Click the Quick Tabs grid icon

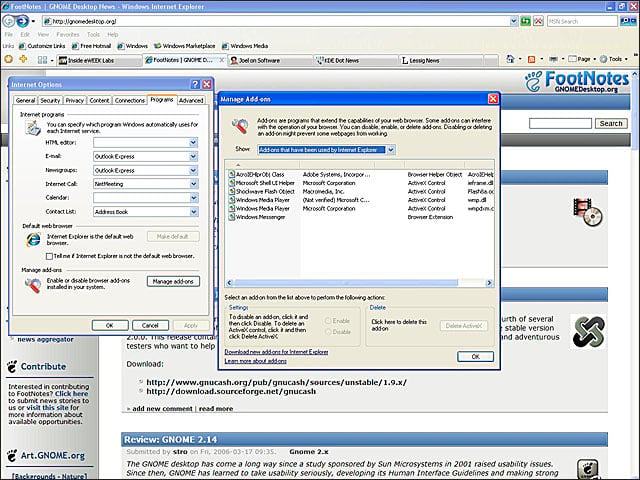(42, 60)
